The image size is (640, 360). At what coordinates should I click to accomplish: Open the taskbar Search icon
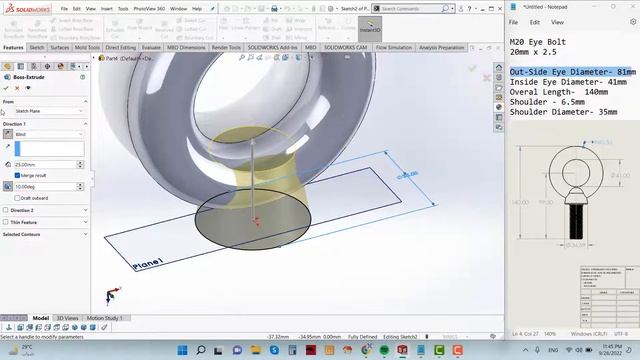(x=200, y=350)
